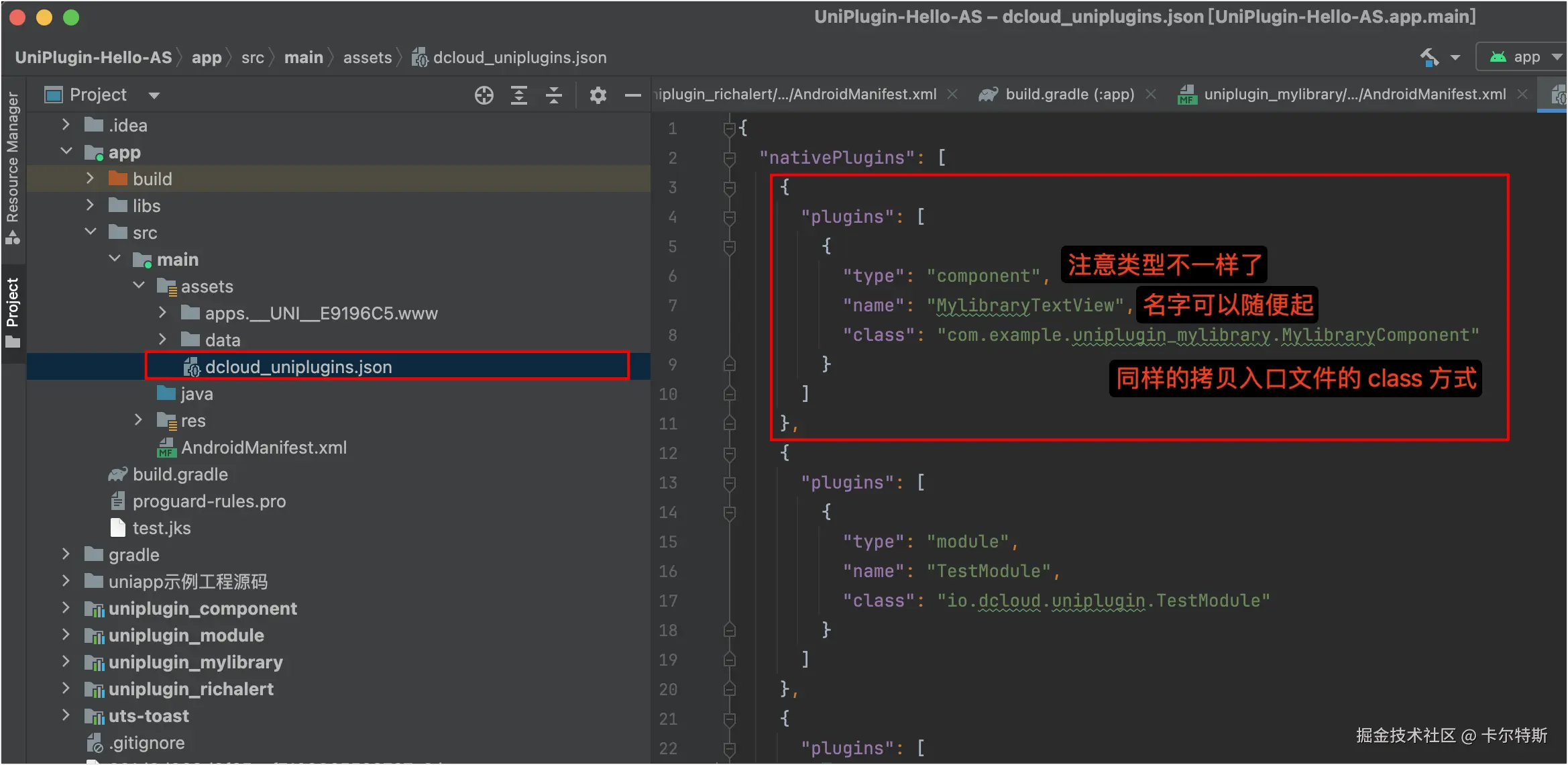Toggle code fold marker on line 3

tap(730, 188)
